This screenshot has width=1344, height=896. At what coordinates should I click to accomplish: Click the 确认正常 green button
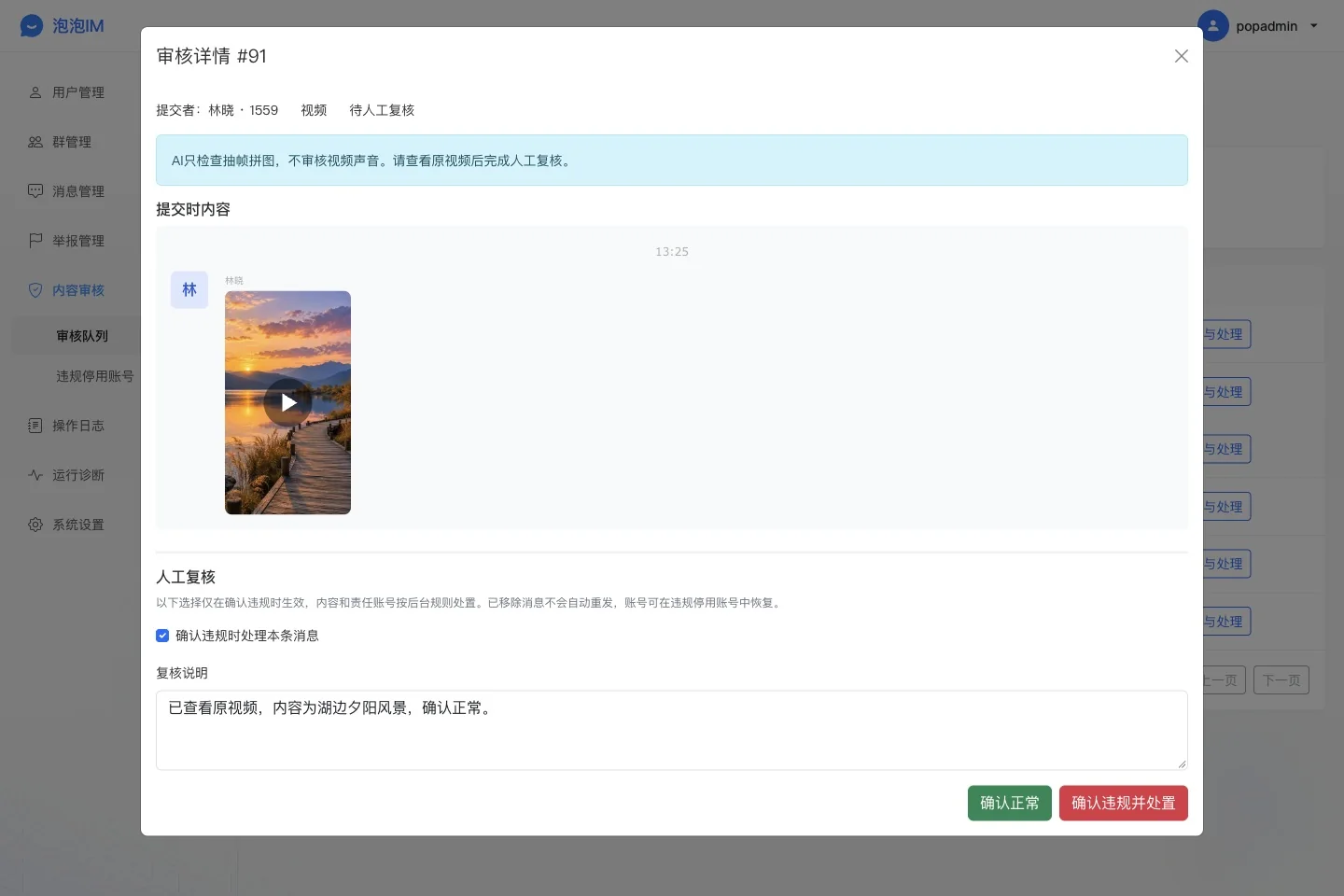[x=1010, y=804]
